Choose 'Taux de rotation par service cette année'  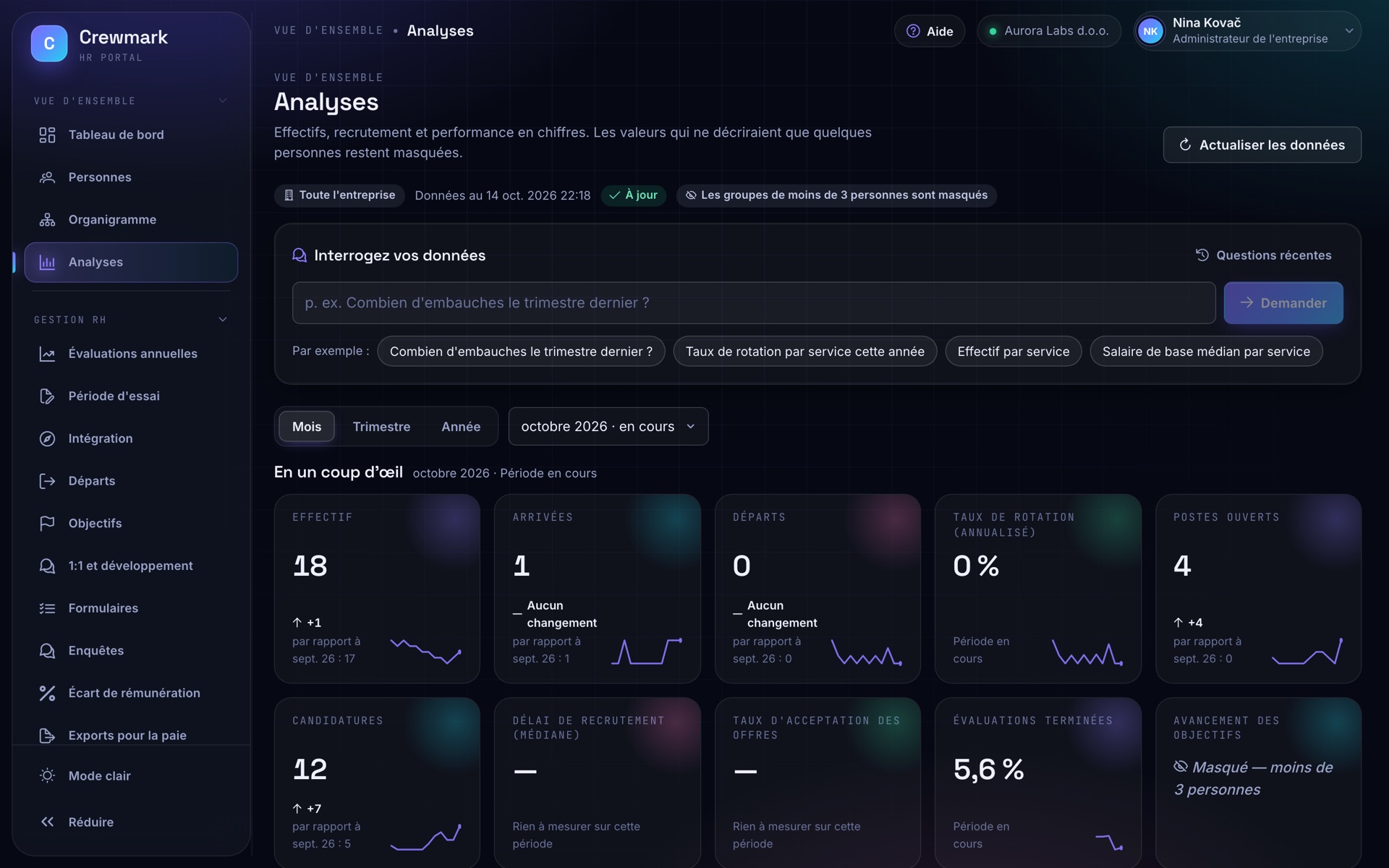click(804, 352)
